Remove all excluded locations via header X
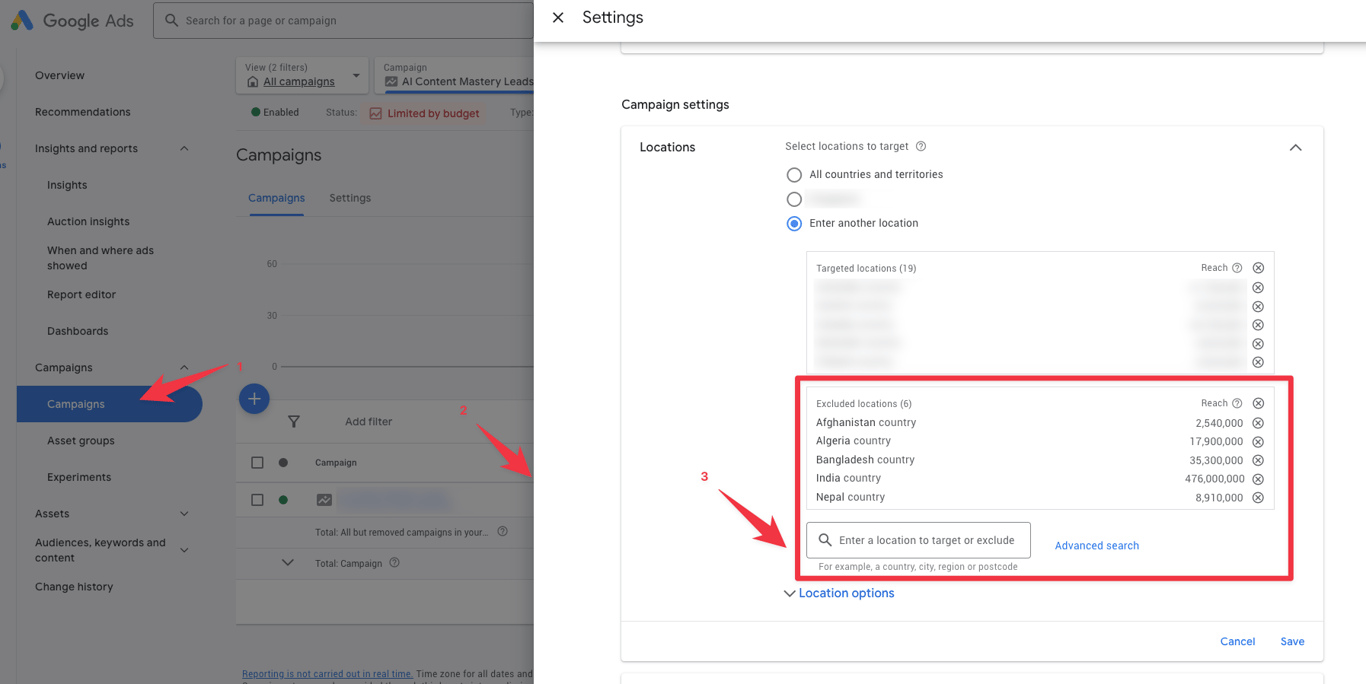 (1258, 404)
